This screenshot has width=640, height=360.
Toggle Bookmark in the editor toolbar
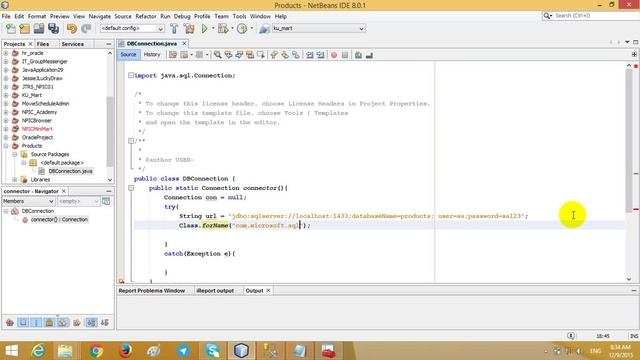(296, 55)
